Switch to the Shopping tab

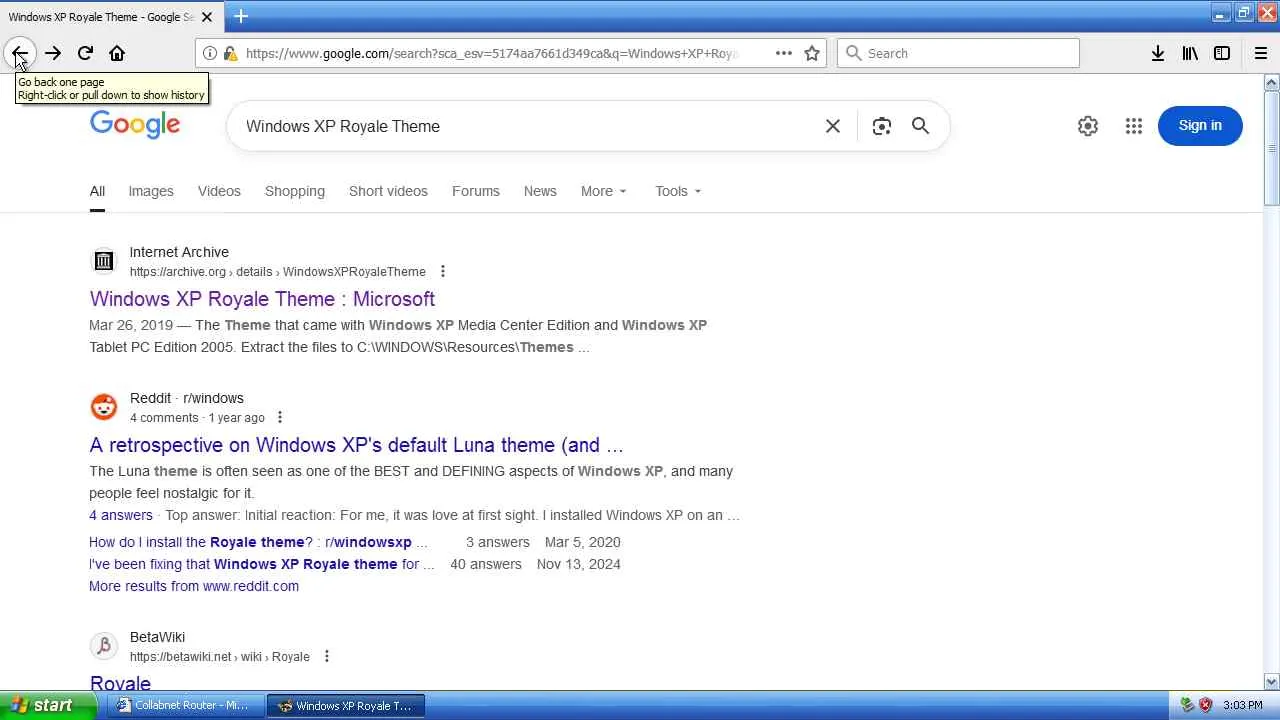295,191
